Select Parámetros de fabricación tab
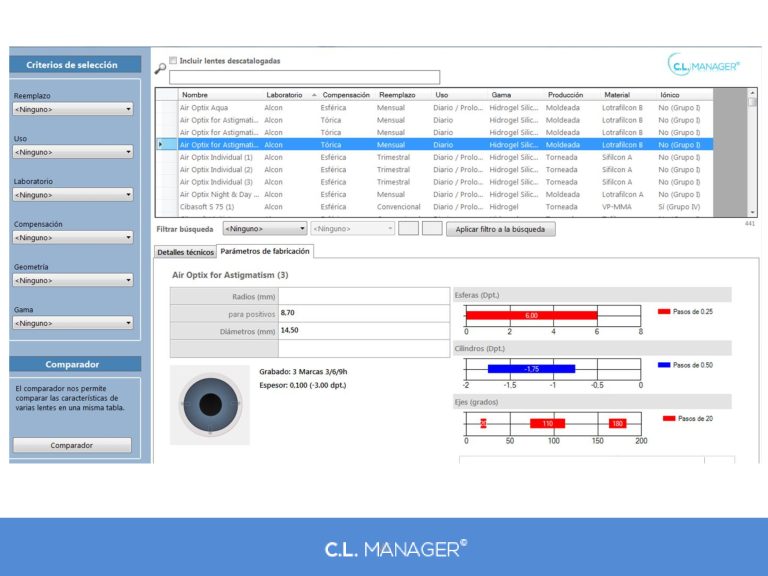 [x=265, y=251]
